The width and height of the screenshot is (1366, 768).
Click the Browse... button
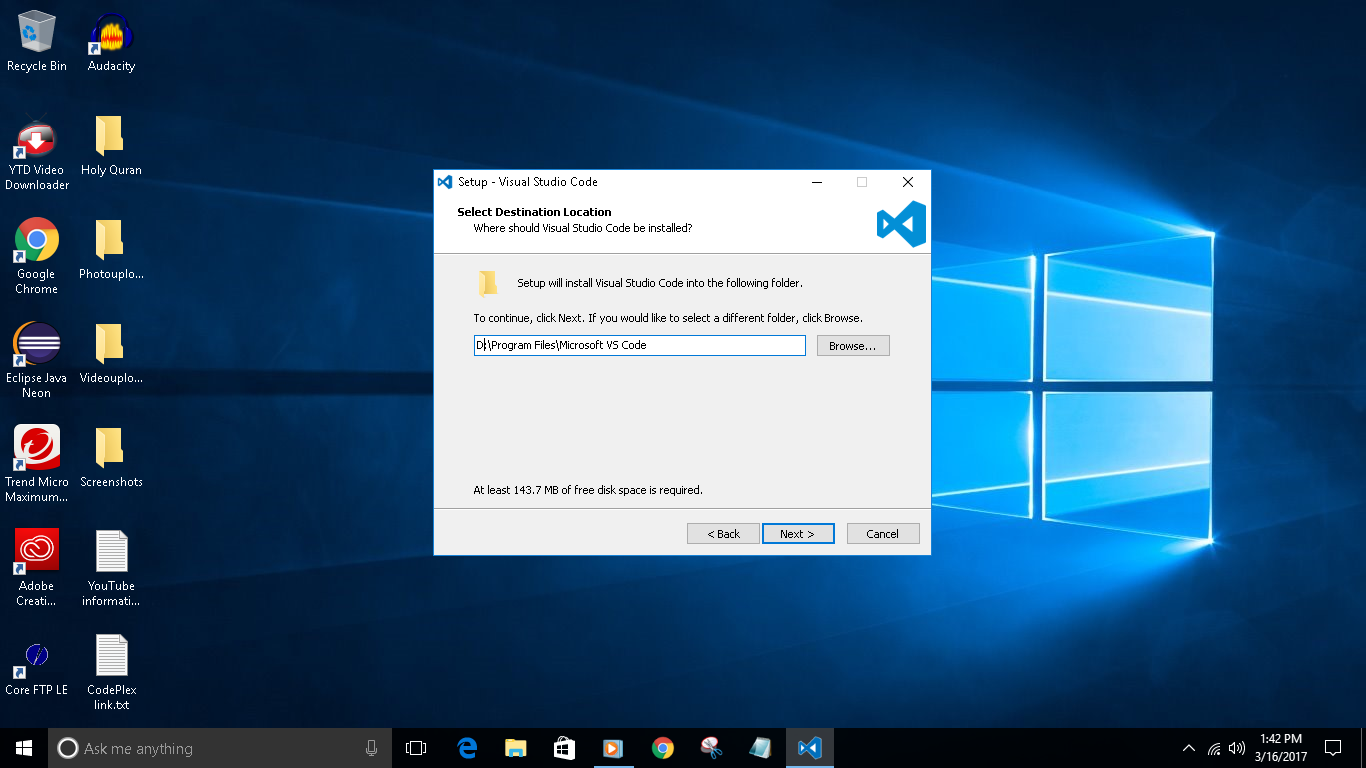tap(853, 345)
